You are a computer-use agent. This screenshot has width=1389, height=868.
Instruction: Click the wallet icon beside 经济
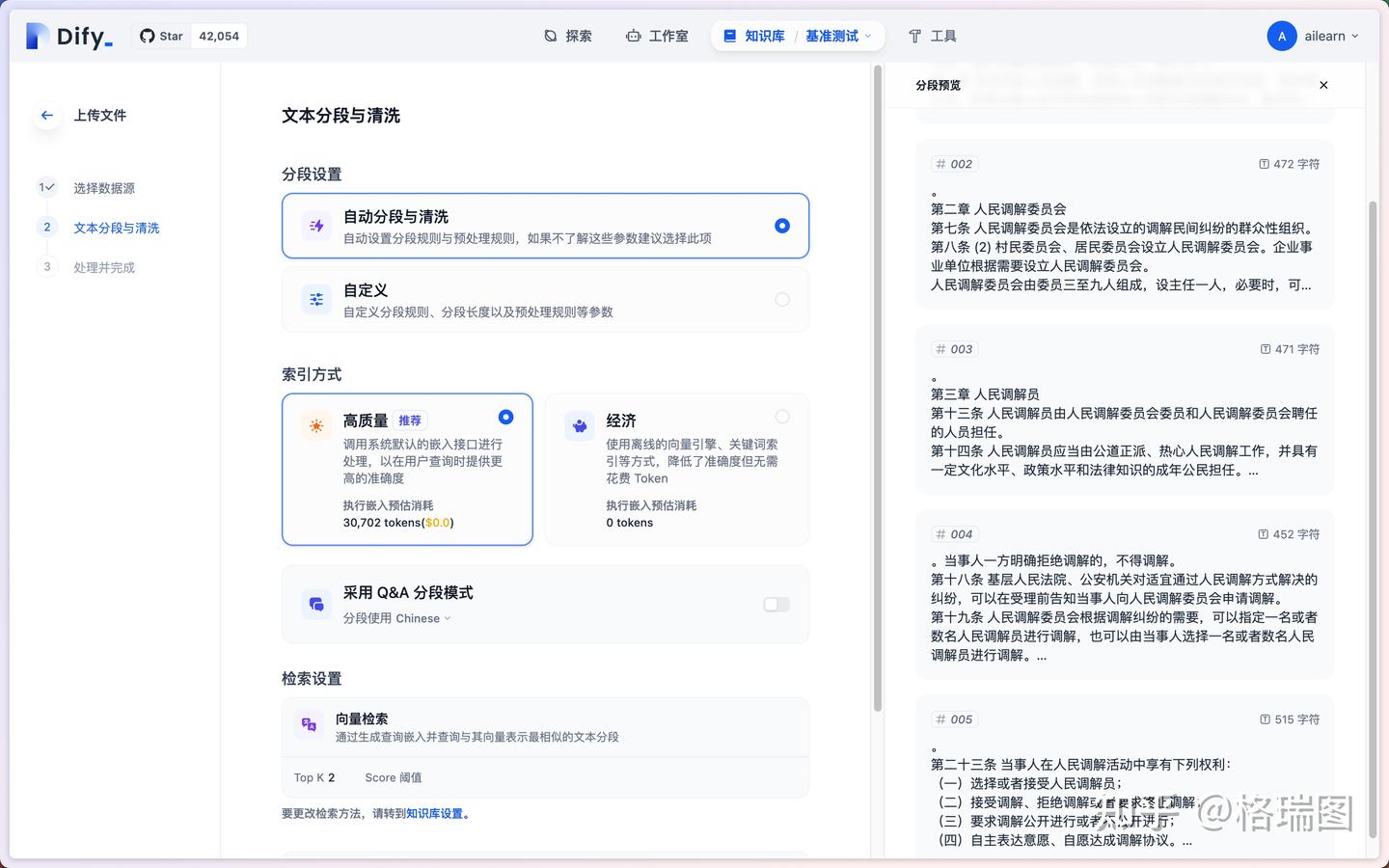[580, 424]
